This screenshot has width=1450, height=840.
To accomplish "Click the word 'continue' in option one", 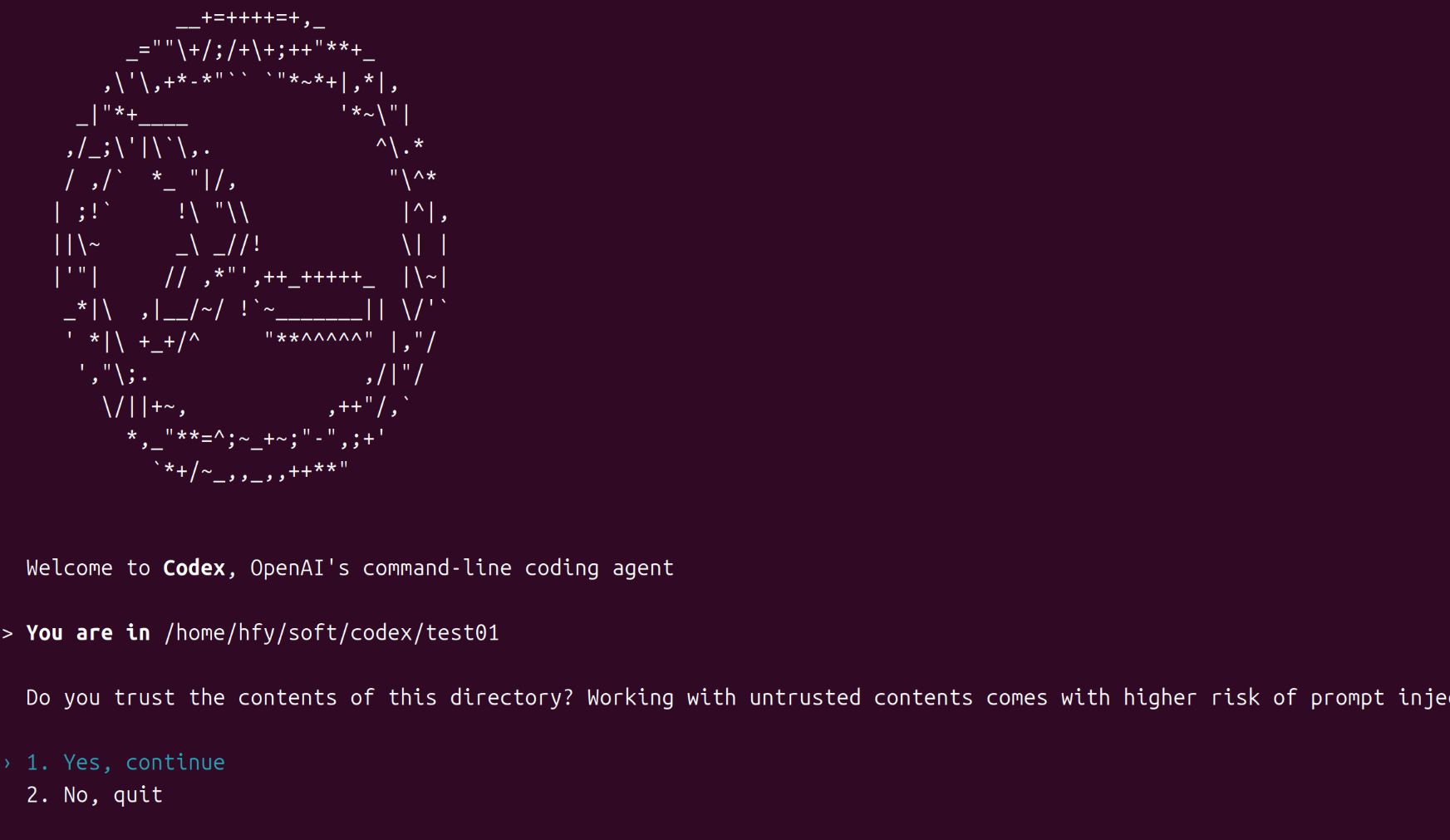I will tap(175, 762).
